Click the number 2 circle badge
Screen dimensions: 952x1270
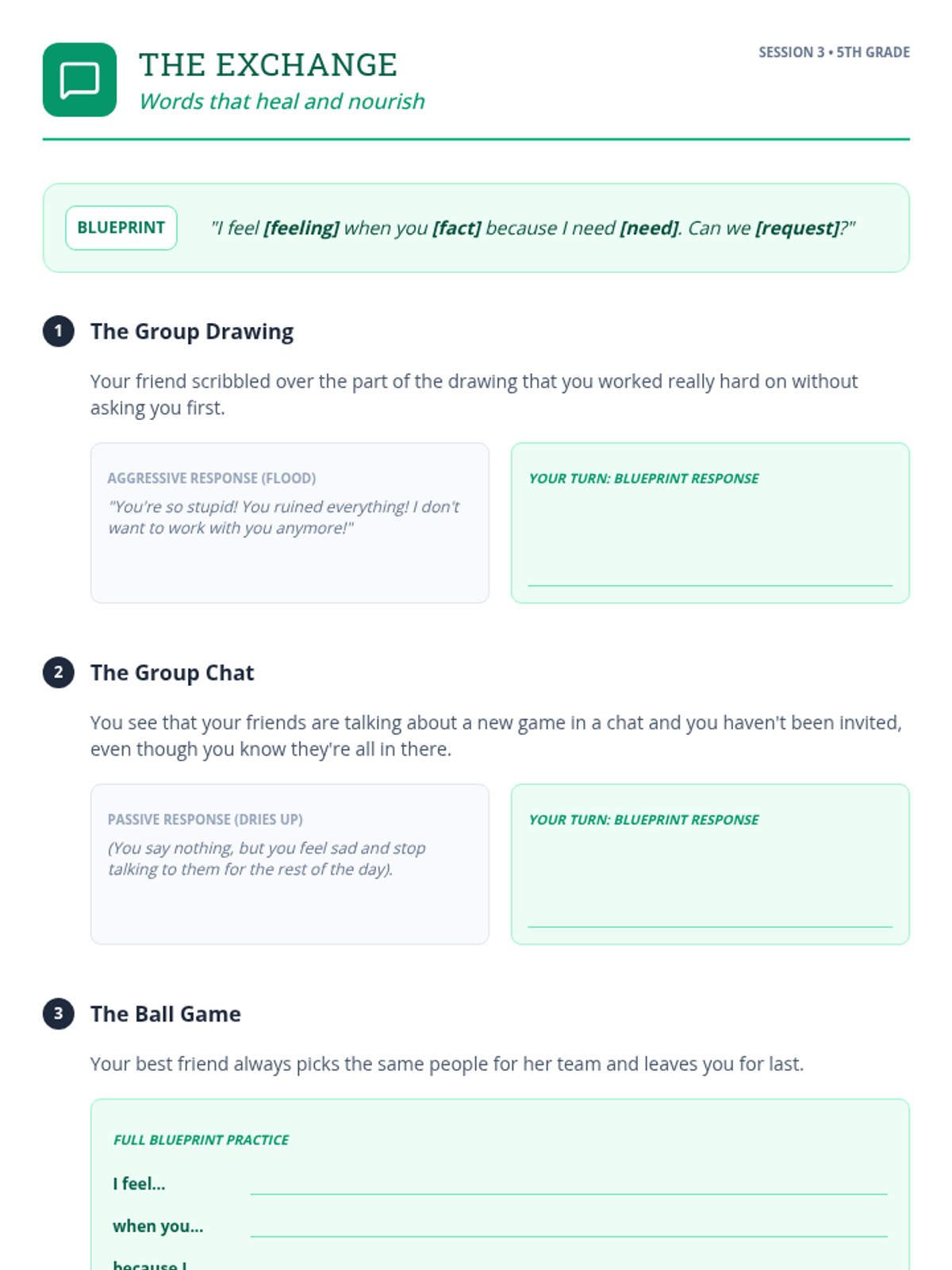point(58,672)
